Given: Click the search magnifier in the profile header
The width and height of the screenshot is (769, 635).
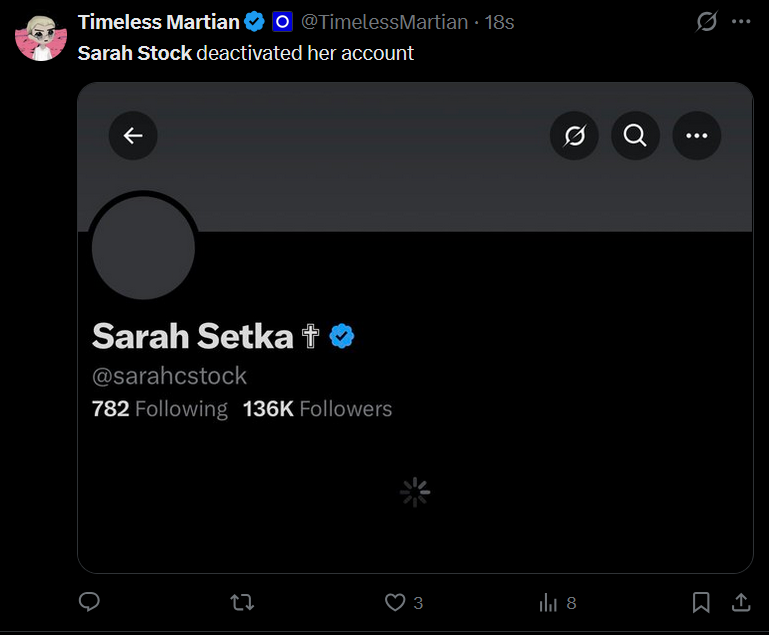Looking at the screenshot, I should click(x=635, y=135).
